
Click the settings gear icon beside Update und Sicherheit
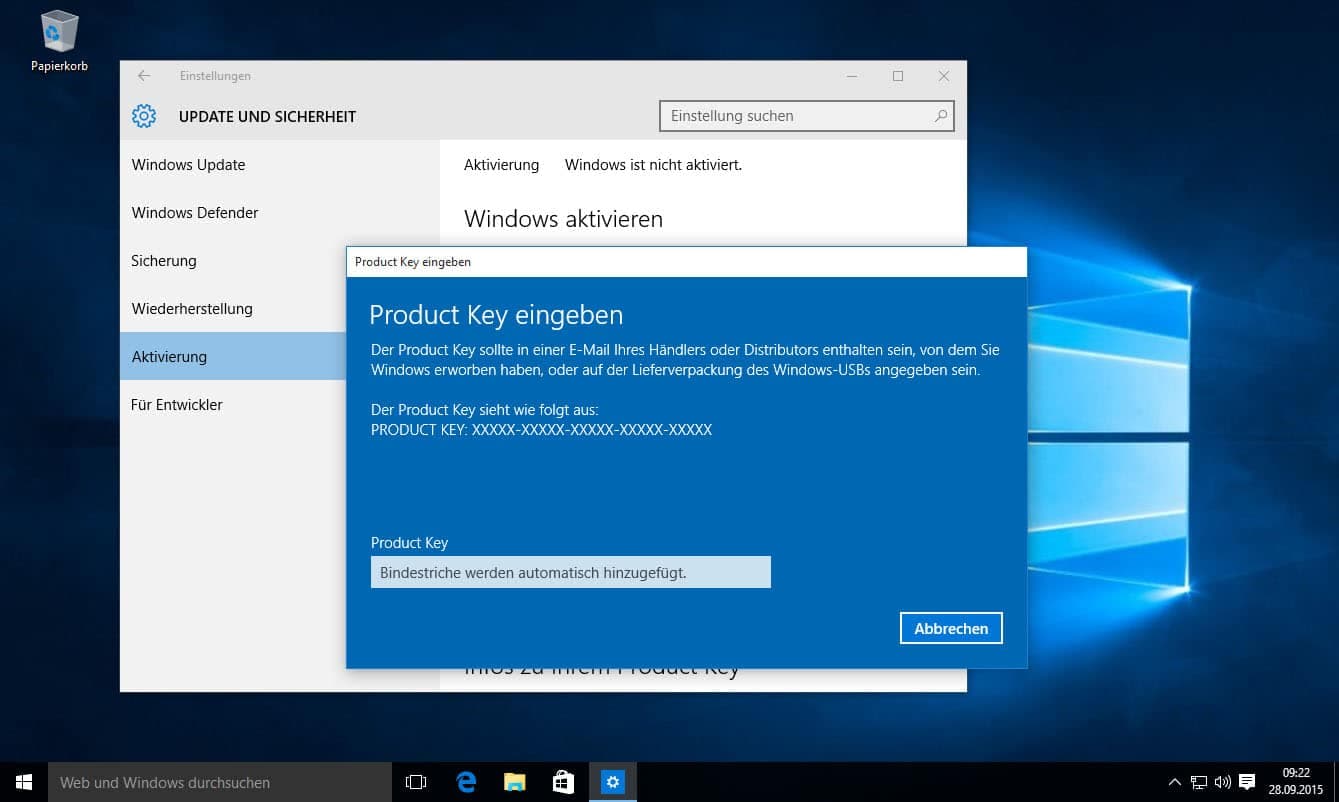click(x=144, y=116)
